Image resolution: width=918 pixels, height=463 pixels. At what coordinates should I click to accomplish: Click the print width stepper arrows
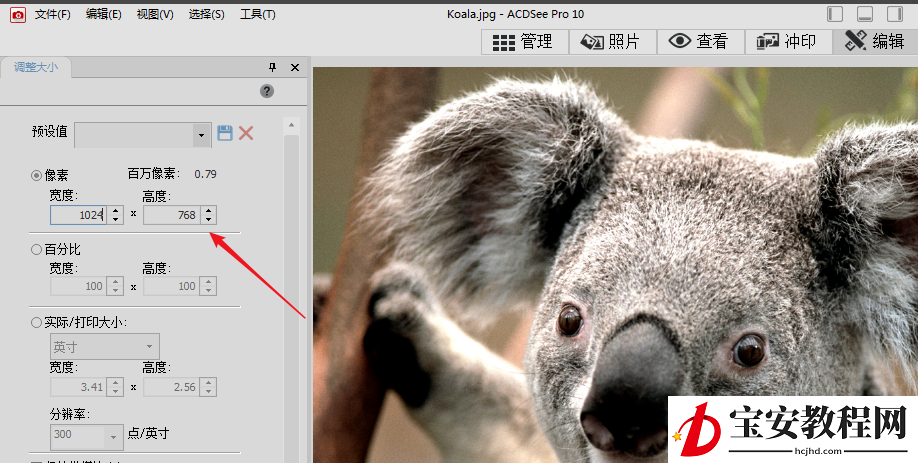pos(115,387)
